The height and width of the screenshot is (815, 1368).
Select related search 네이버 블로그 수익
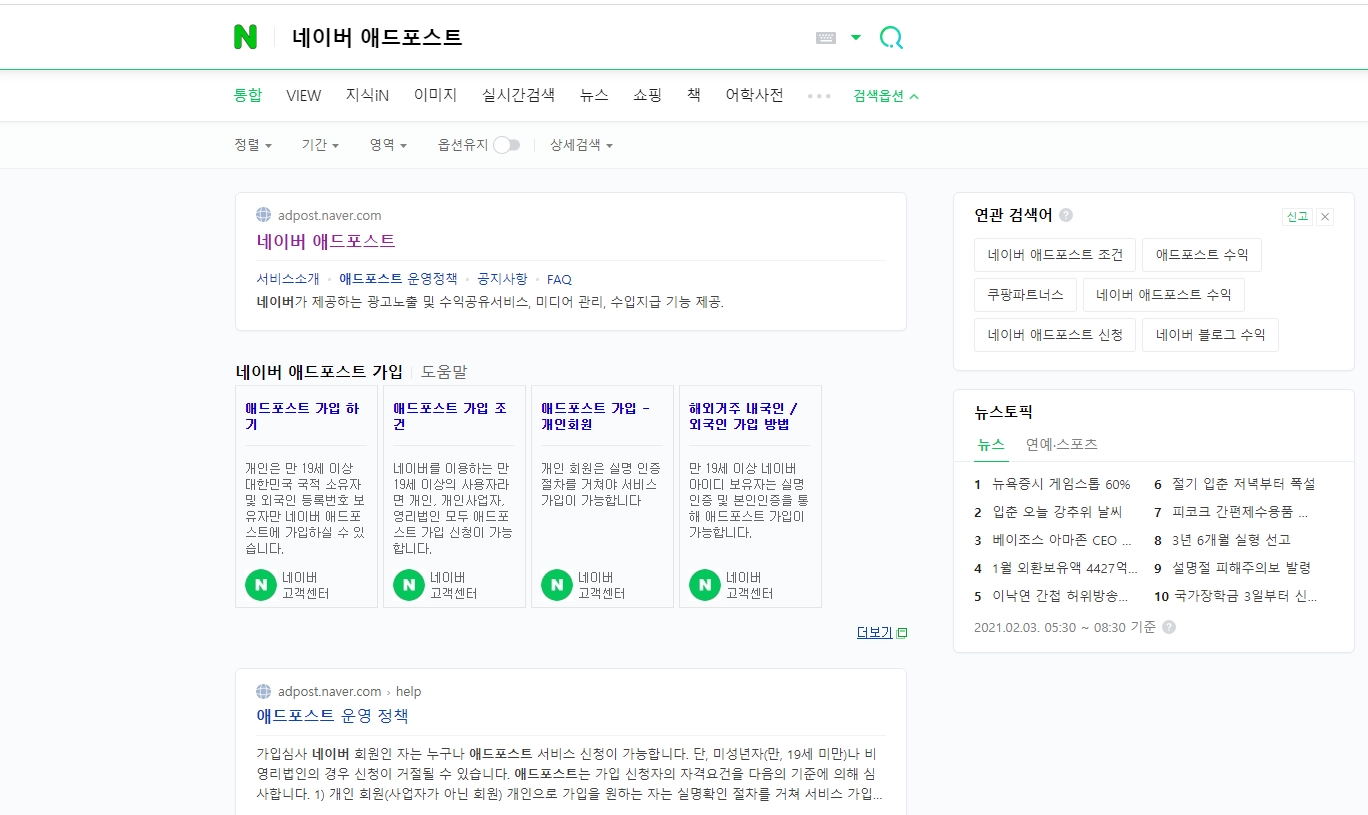[1210, 335]
